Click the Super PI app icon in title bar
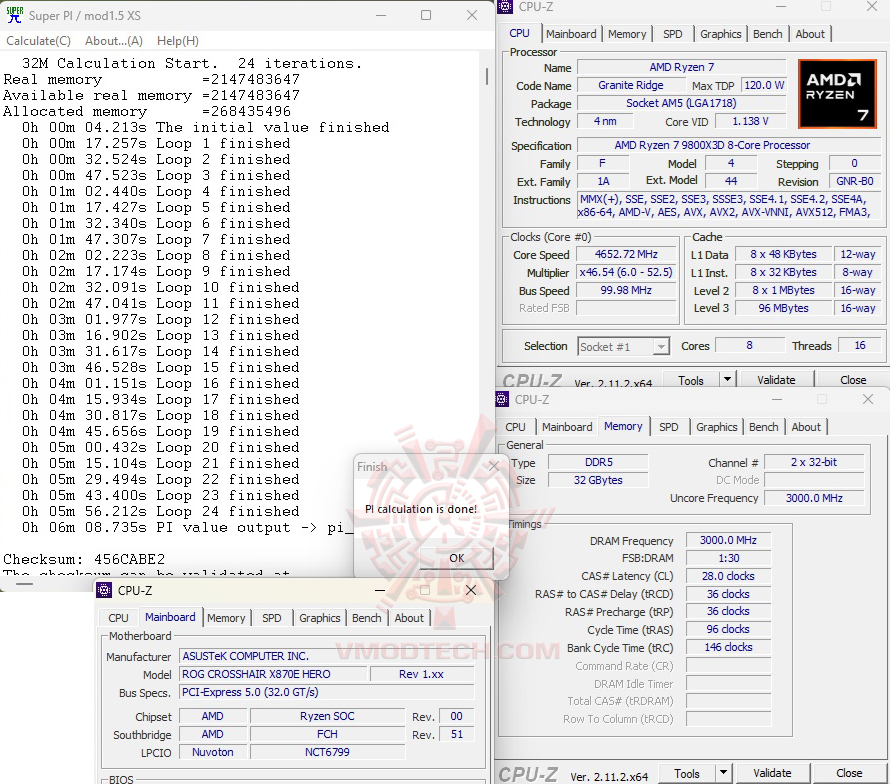 tap(14, 15)
